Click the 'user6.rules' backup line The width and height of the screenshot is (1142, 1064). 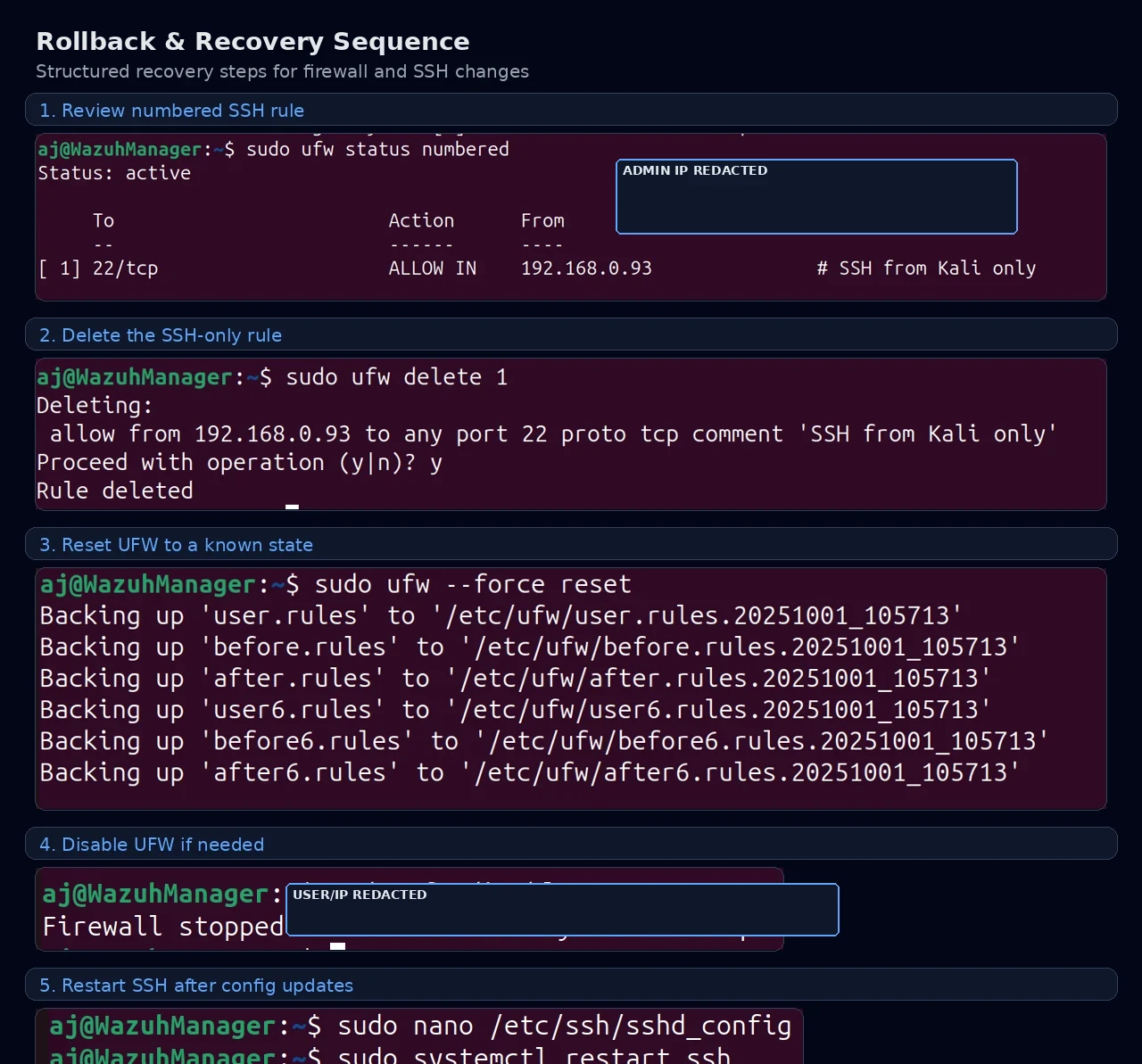(516, 710)
